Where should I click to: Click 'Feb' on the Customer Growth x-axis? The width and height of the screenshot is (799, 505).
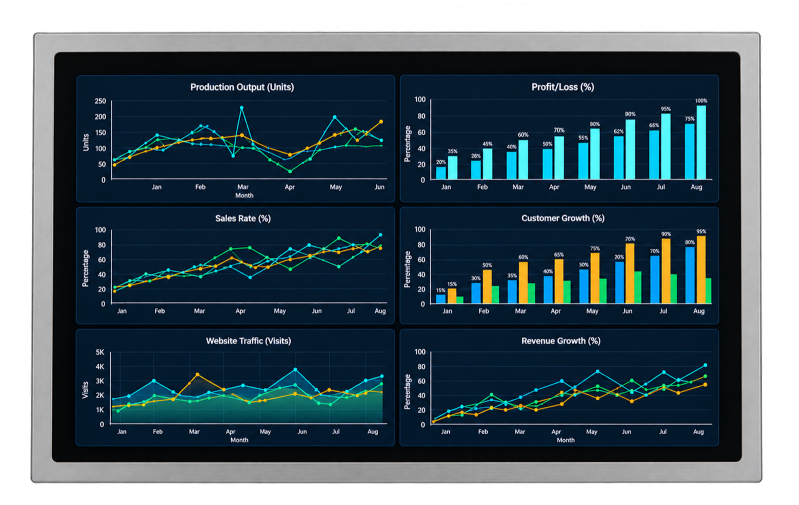[x=484, y=311]
